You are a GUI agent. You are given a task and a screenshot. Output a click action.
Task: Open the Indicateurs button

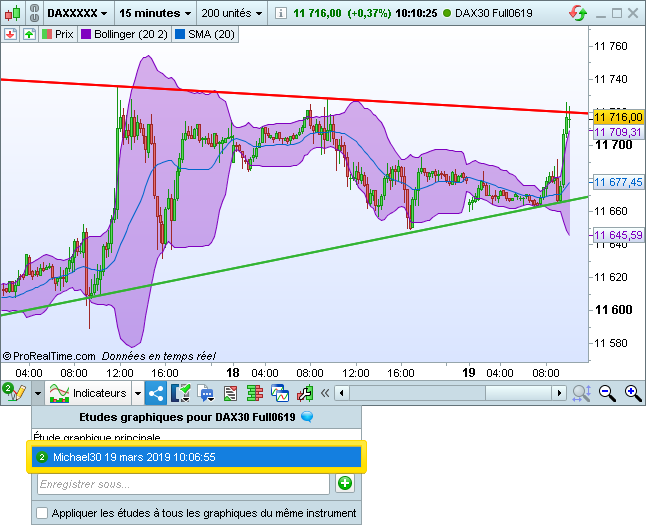[90, 393]
